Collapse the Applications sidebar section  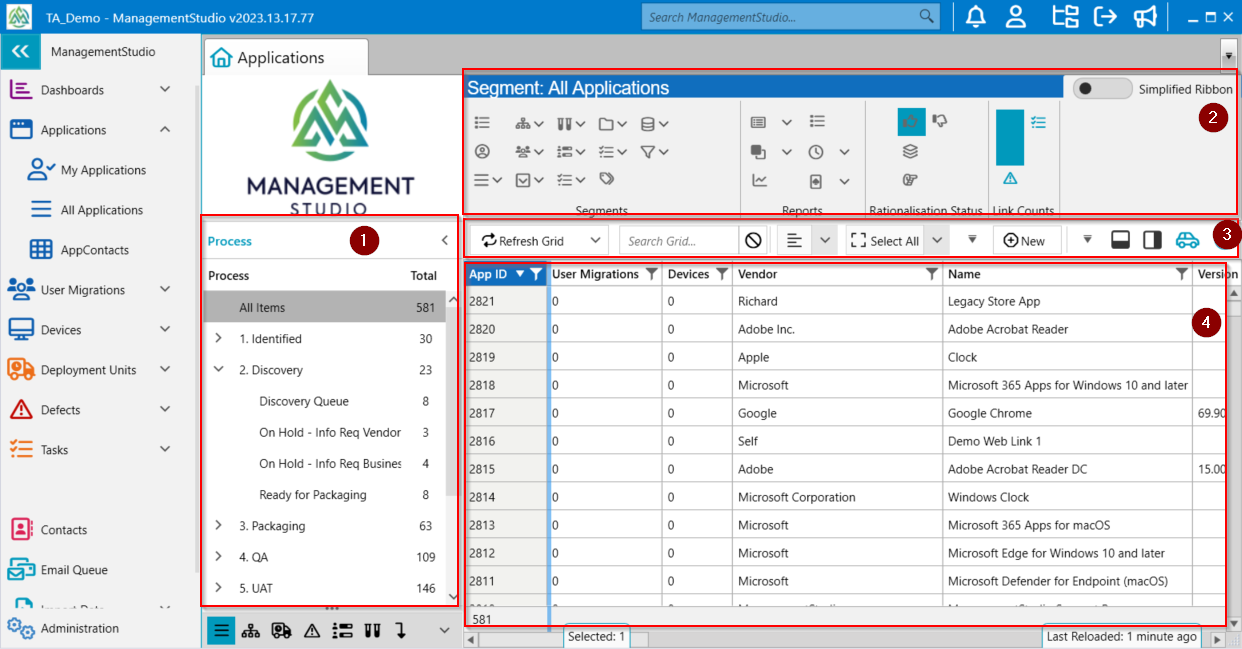(x=166, y=130)
